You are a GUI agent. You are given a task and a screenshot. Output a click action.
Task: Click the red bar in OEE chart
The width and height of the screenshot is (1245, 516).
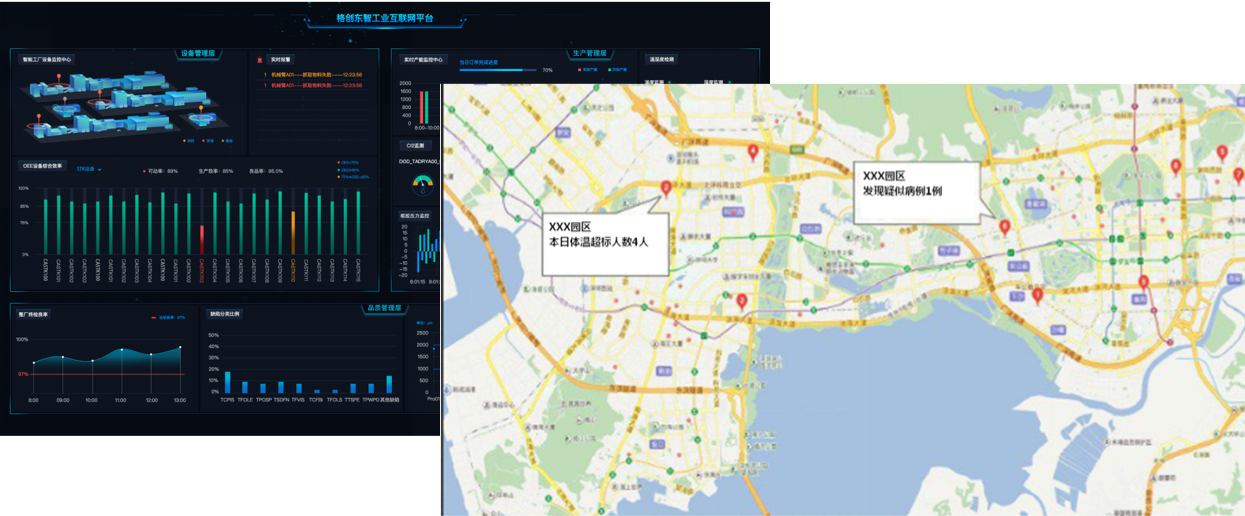pos(202,239)
